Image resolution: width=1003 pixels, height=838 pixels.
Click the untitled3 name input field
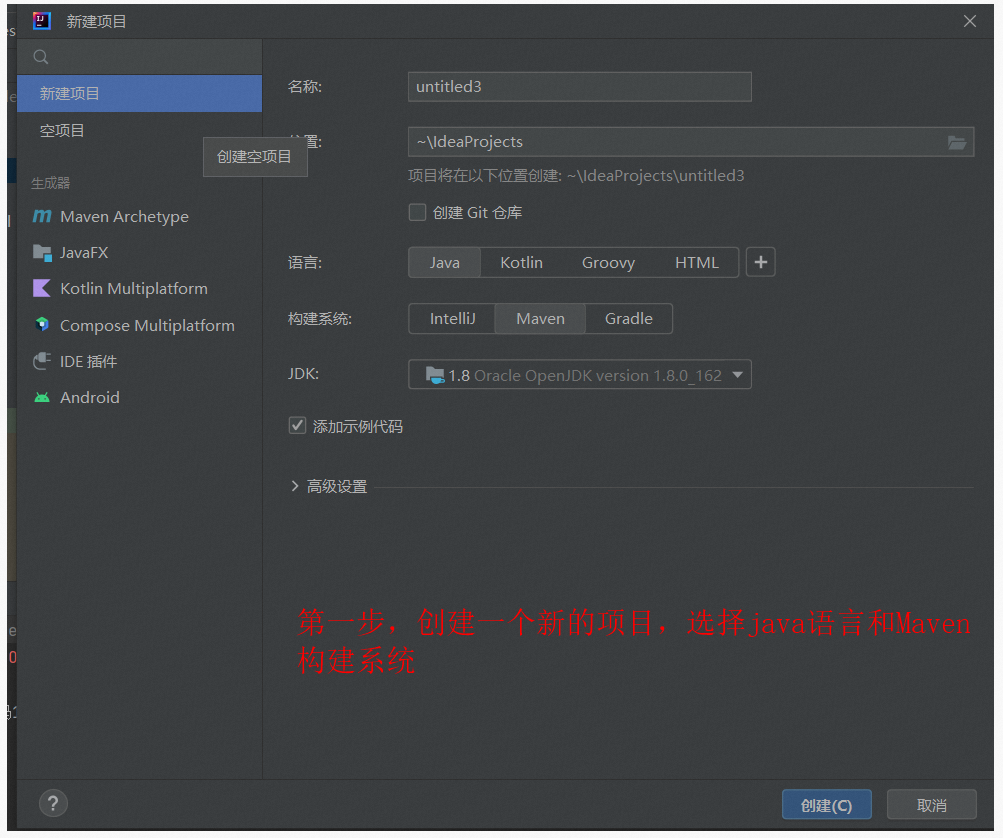click(x=579, y=87)
